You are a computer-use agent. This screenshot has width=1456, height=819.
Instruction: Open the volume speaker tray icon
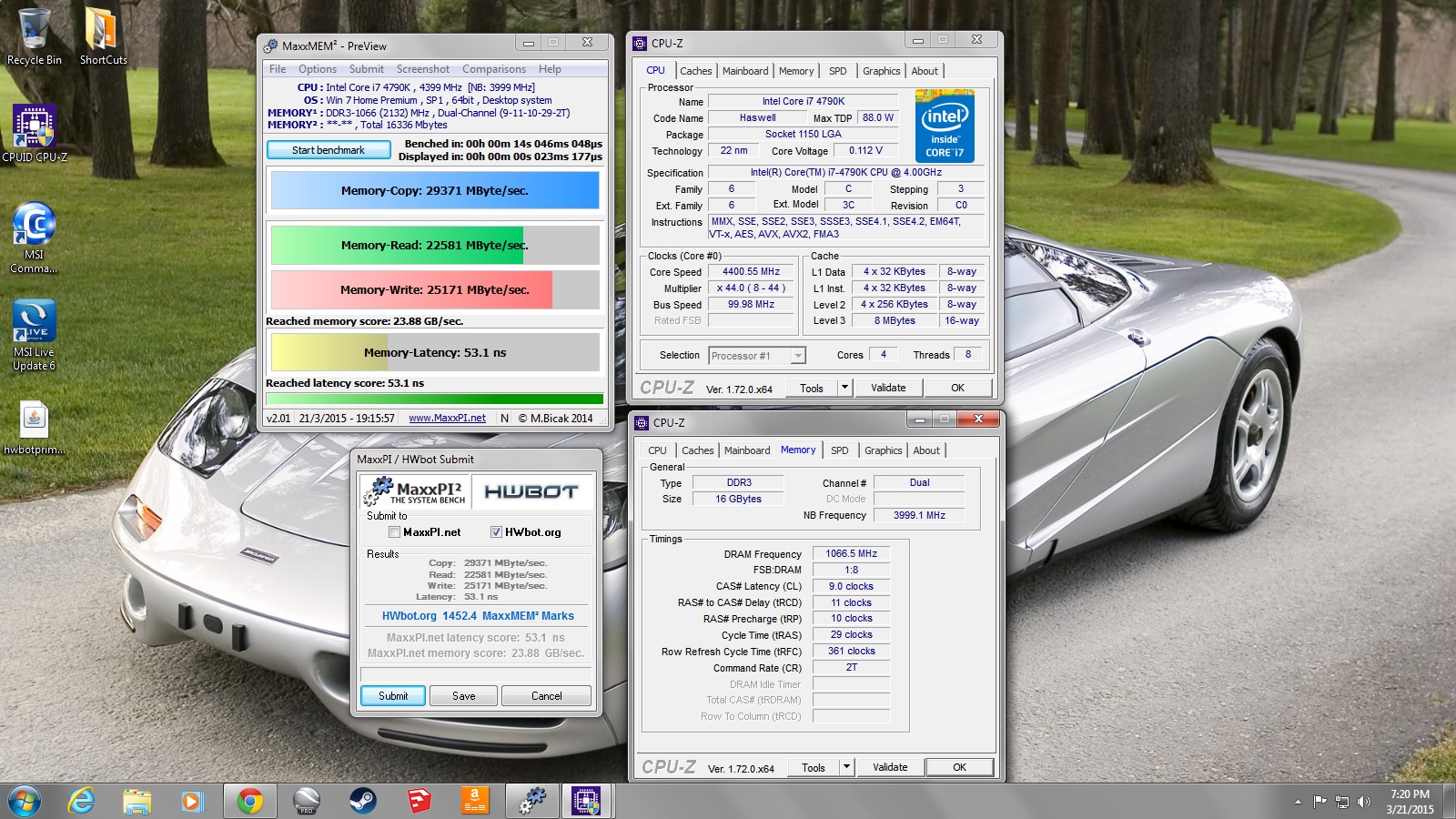(1363, 802)
